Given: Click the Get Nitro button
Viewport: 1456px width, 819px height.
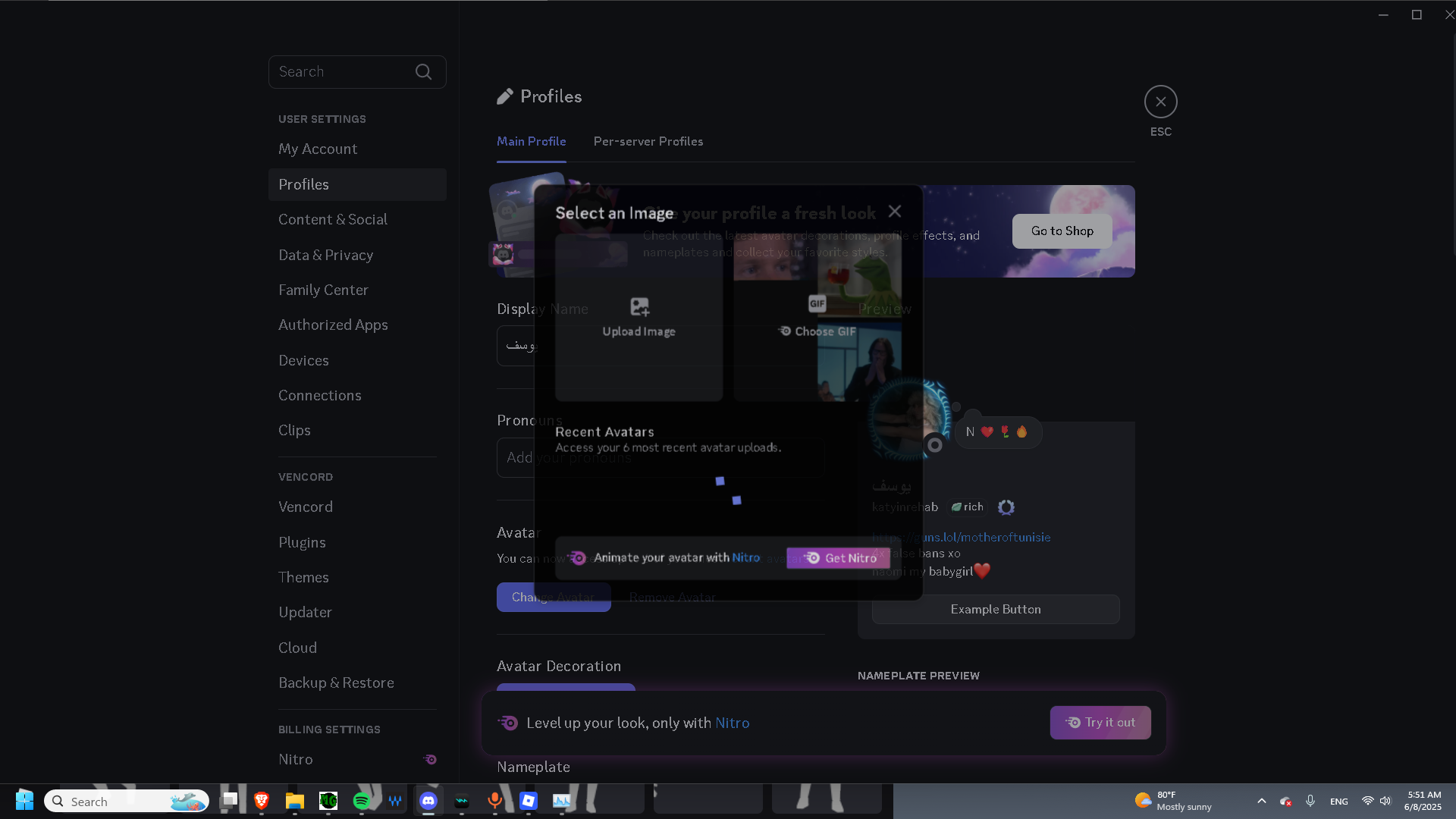Looking at the screenshot, I should [x=838, y=558].
